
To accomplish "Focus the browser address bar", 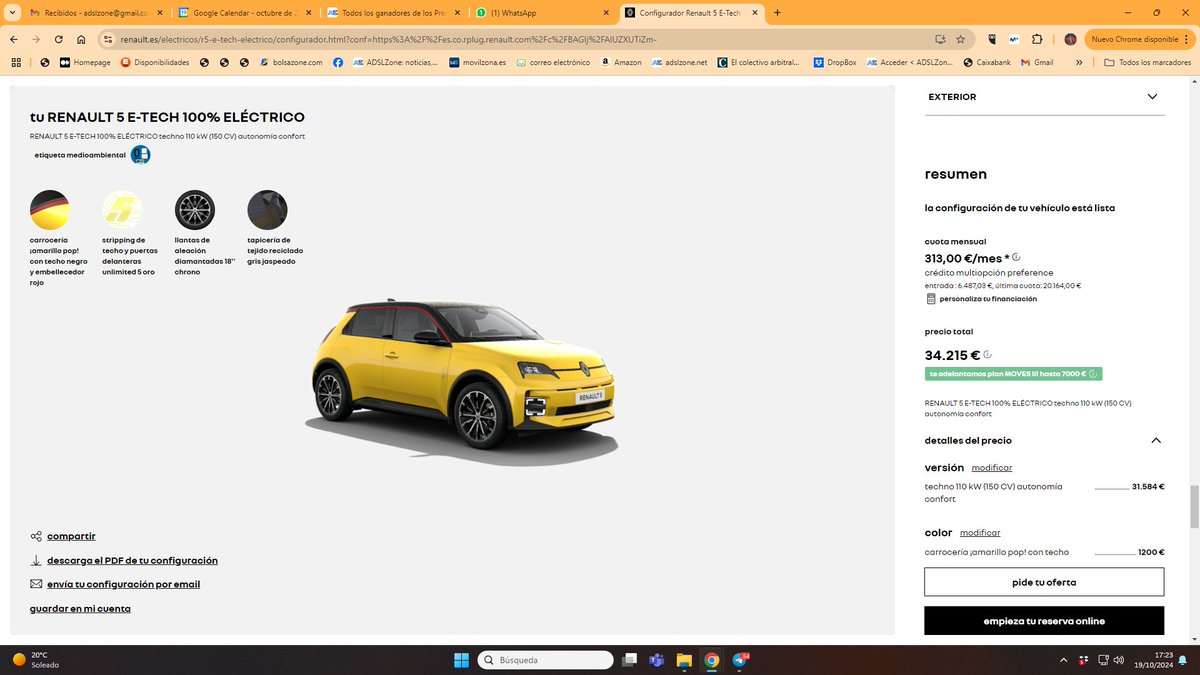I will click(x=520, y=39).
